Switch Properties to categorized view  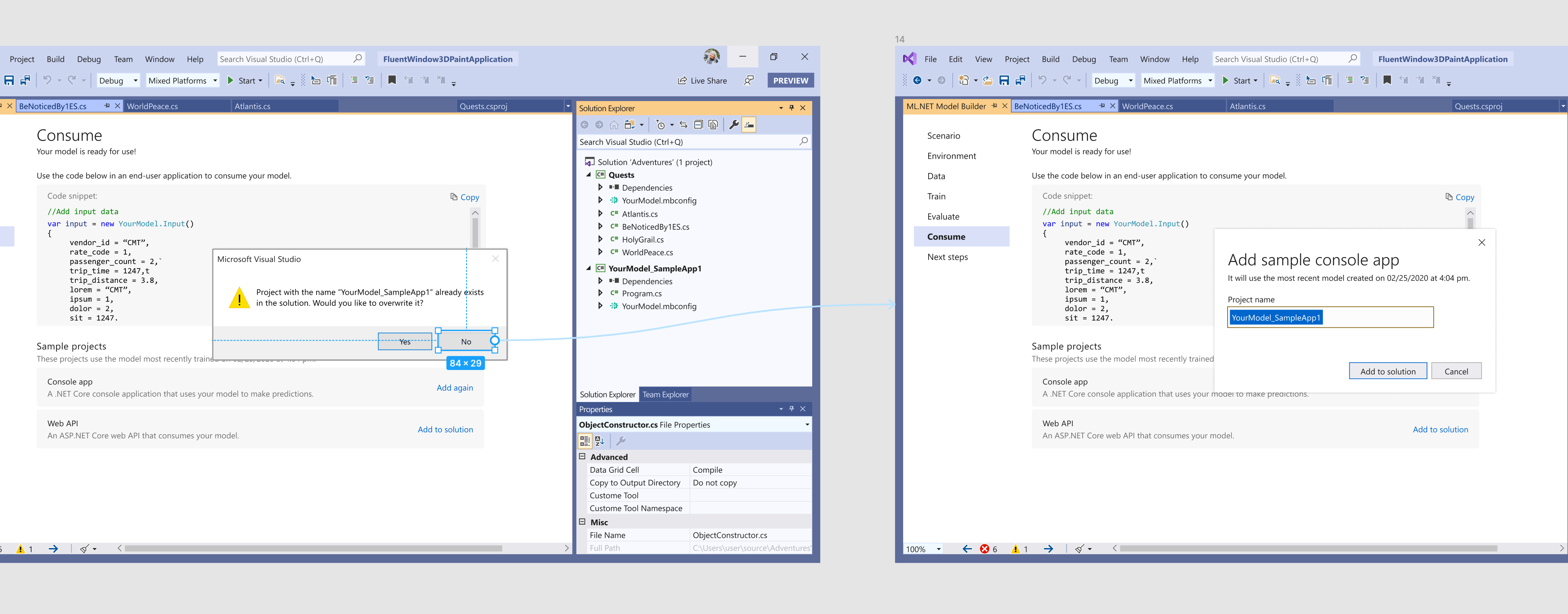(585, 440)
